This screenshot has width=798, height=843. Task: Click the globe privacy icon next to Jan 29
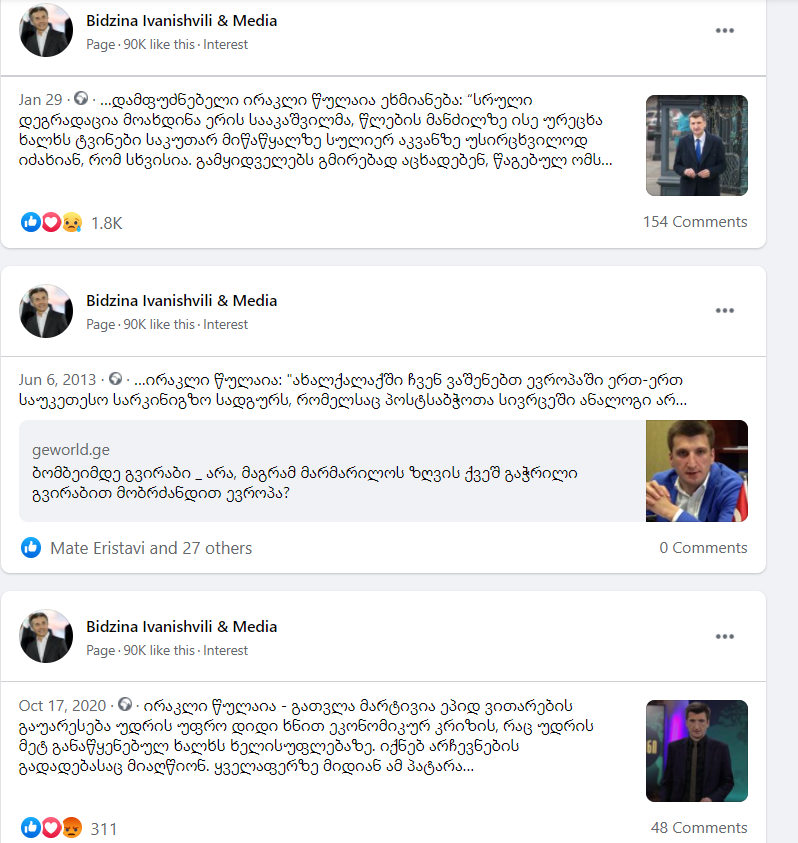point(81,98)
